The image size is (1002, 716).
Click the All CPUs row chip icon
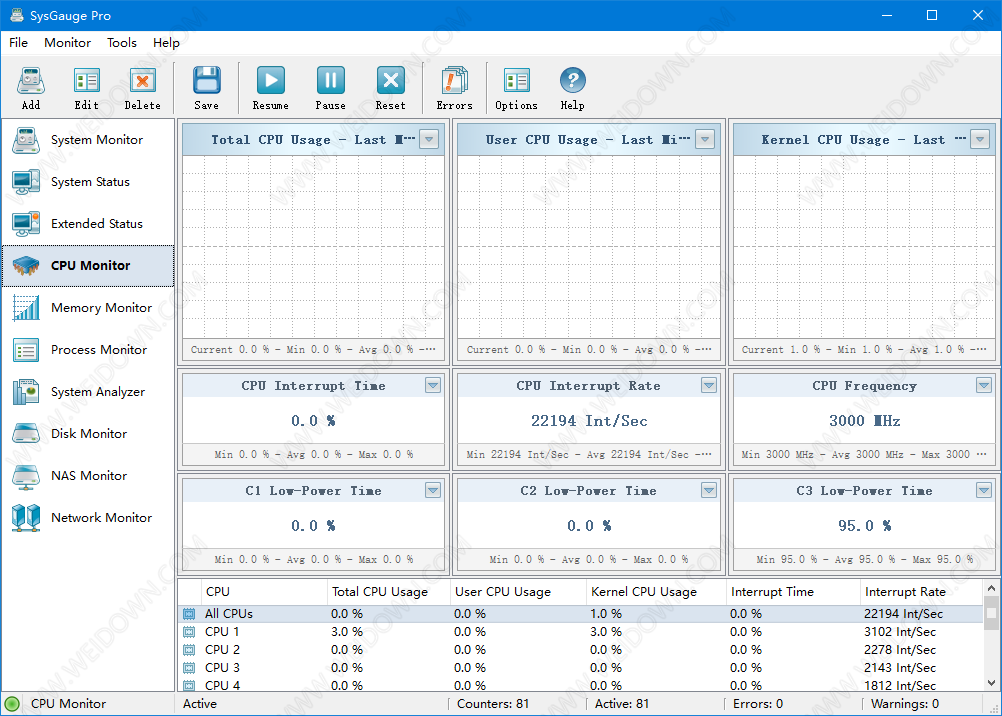point(189,614)
